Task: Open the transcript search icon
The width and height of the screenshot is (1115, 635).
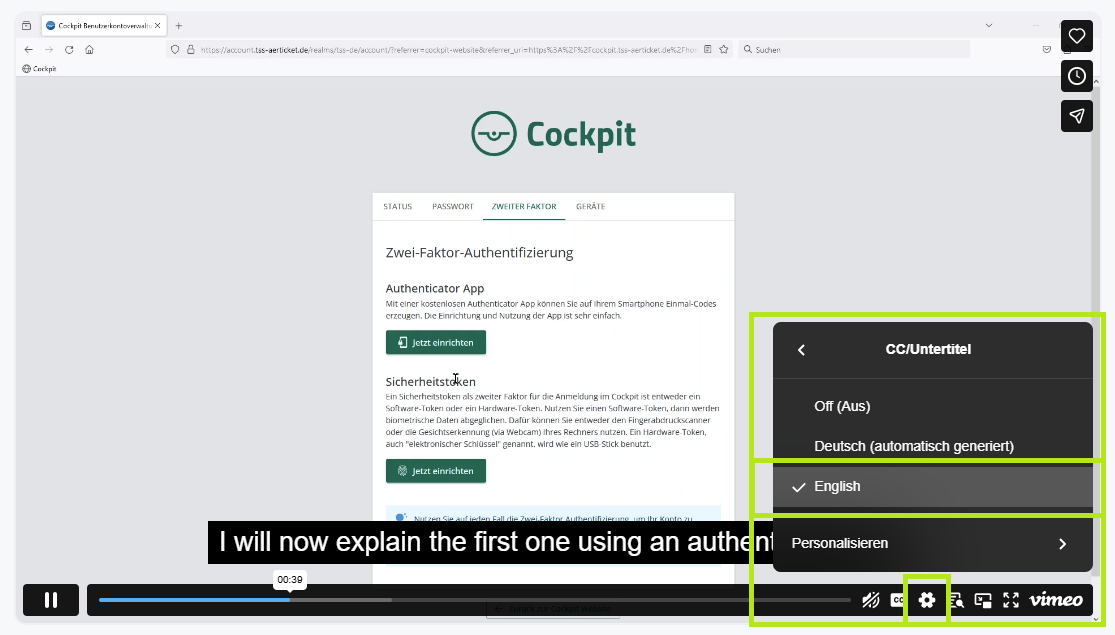Action: 955,600
